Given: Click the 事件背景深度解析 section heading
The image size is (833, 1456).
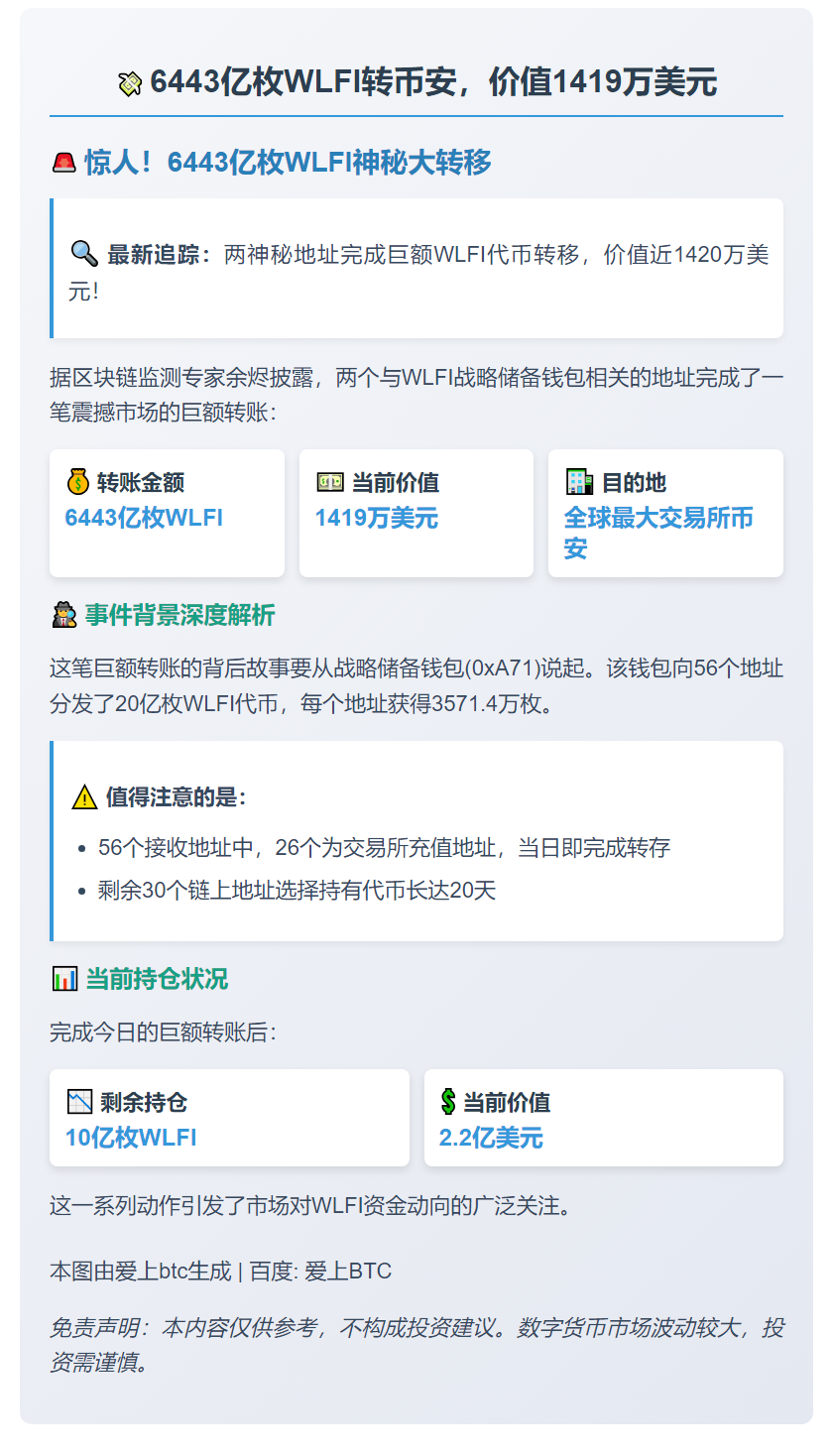Looking at the screenshot, I should point(179,616).
